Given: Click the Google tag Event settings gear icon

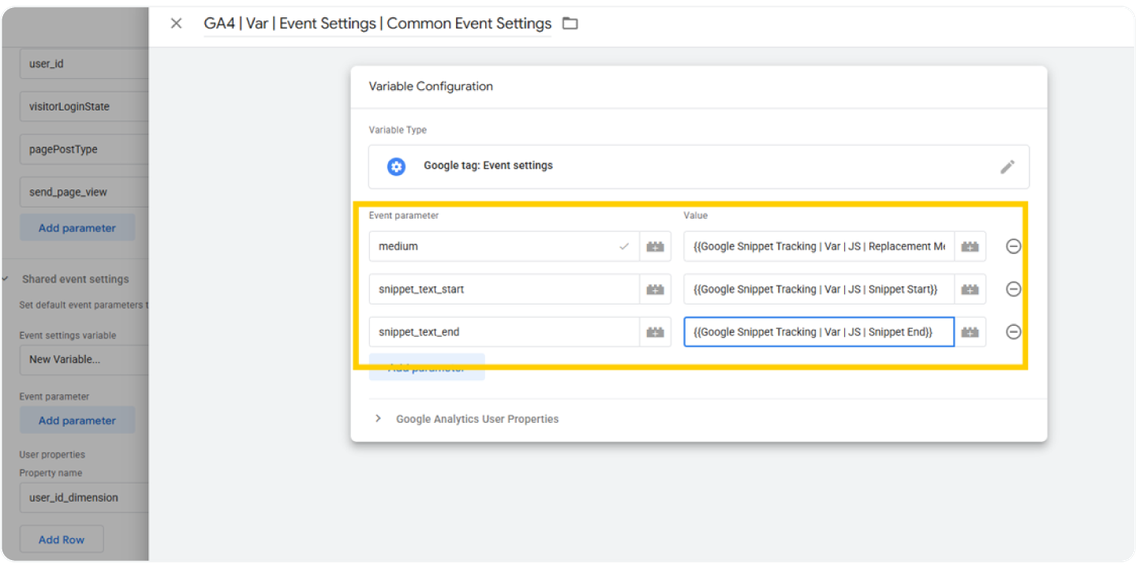Looking at the screenshot, I should (396, 166).
